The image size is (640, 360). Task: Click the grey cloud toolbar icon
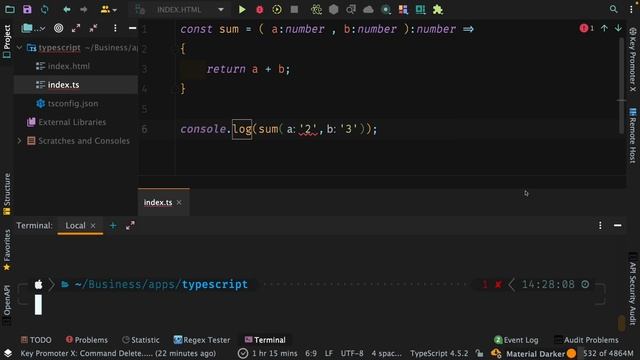368,9
